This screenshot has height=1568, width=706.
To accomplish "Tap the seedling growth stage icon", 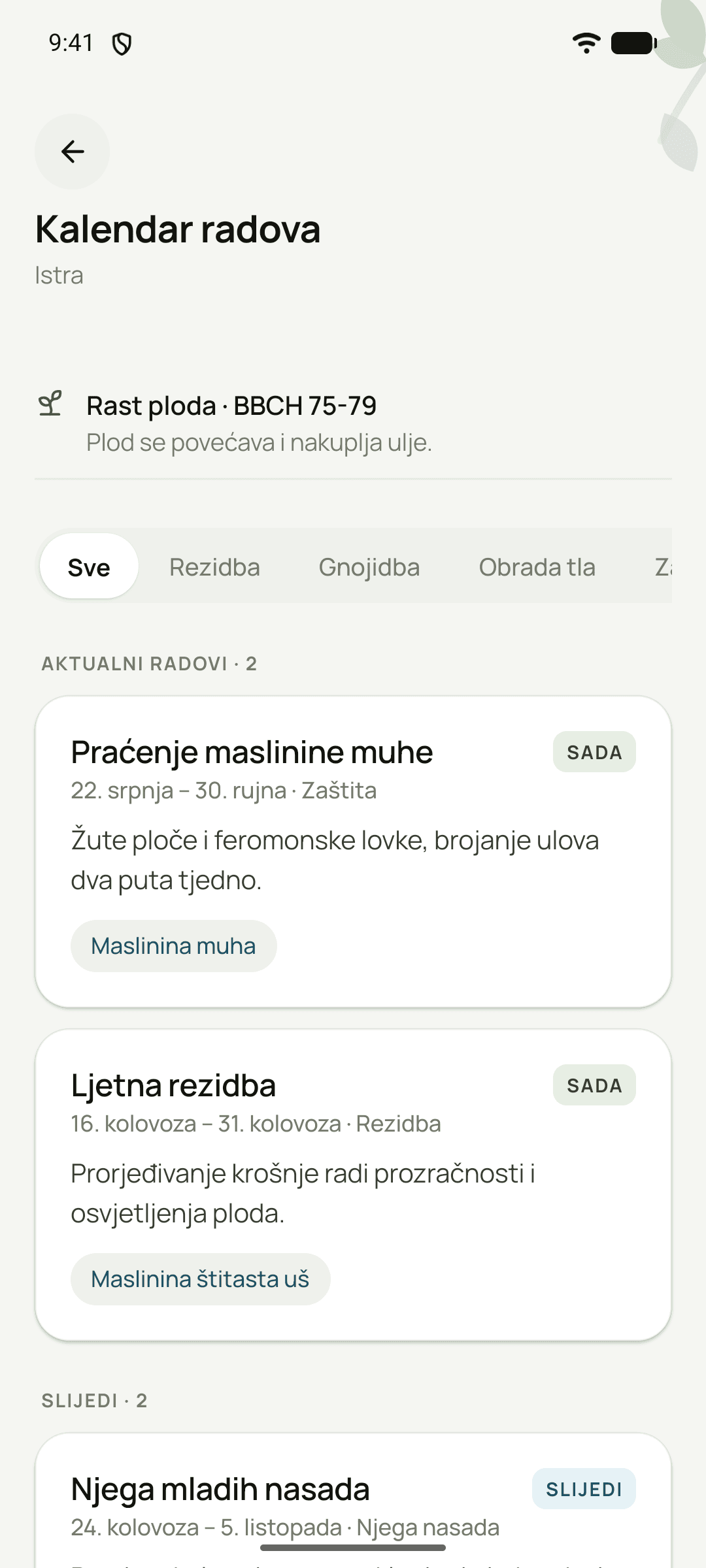I will coord(50,404).
